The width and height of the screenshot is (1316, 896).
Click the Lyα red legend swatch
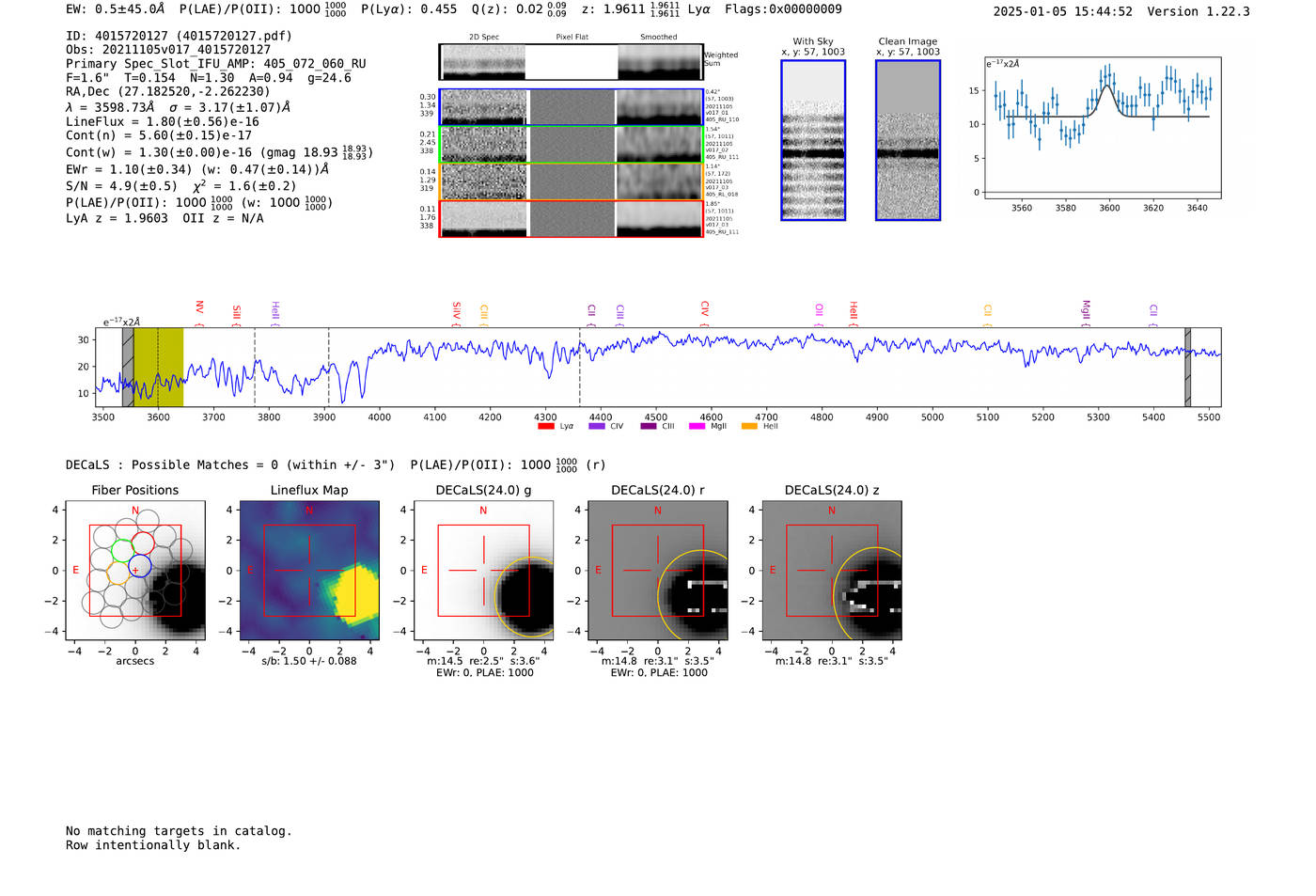coord(545,426)
